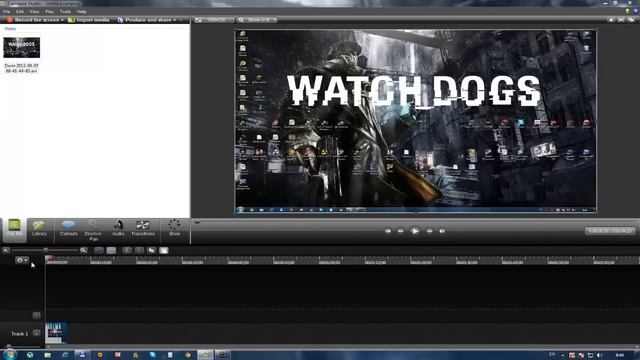Open the Zoom-n-Pan tab
This screenshot has width=640, height=360.
[93, 230]
